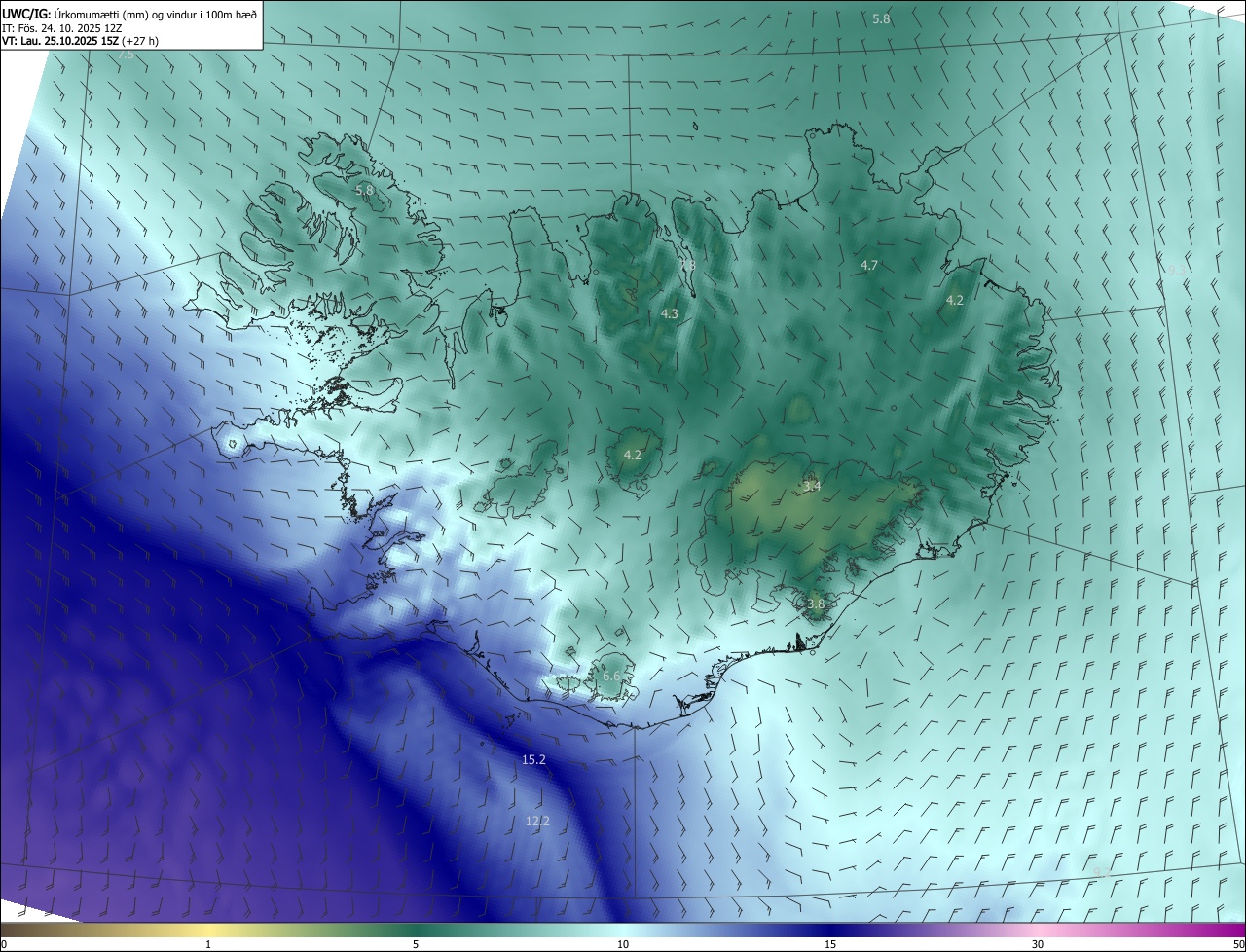Image resolution: width=1246 pixels, height=952 pixels.
Task: Click the colour scale label '5'
Action: pyautogui.click(x=416, y=944)
